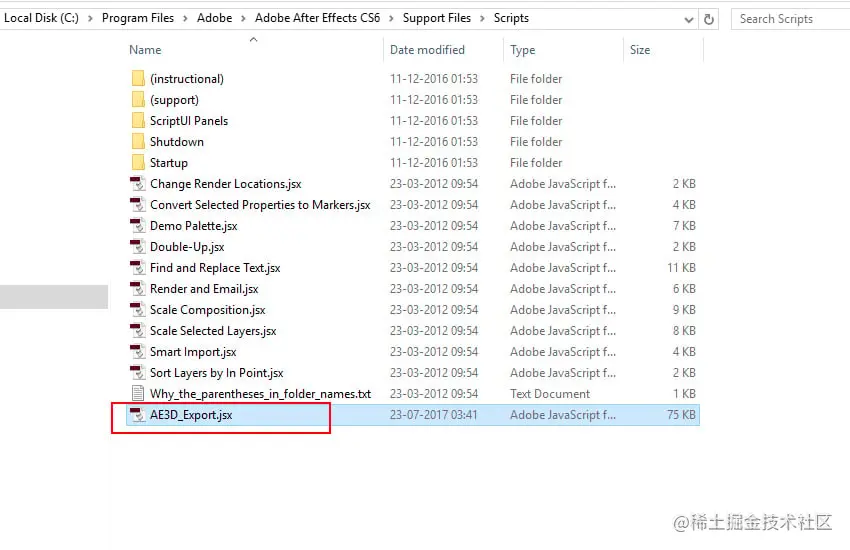Click the Double-Up.jsx script icon
This screenshot has width=850, height=550.
(x=138, y=247)
